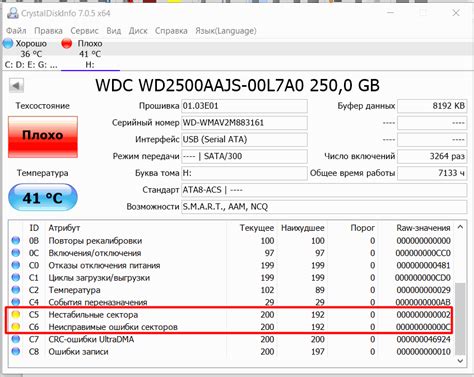This screenshot has width=474, height=377.
Task: Open the Язык(Language) menu
Action: 226,31
